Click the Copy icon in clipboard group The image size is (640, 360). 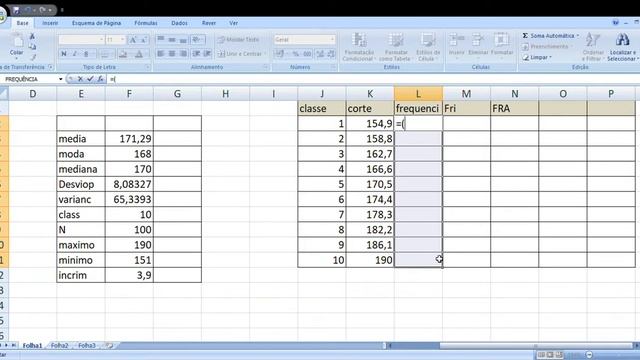pyautogui.click(x=32, y=47)
